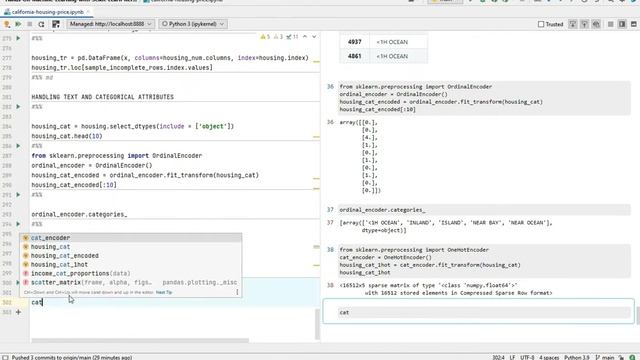
Task: Click the Pushed 3 commits status message
Action: coord(72,357)
